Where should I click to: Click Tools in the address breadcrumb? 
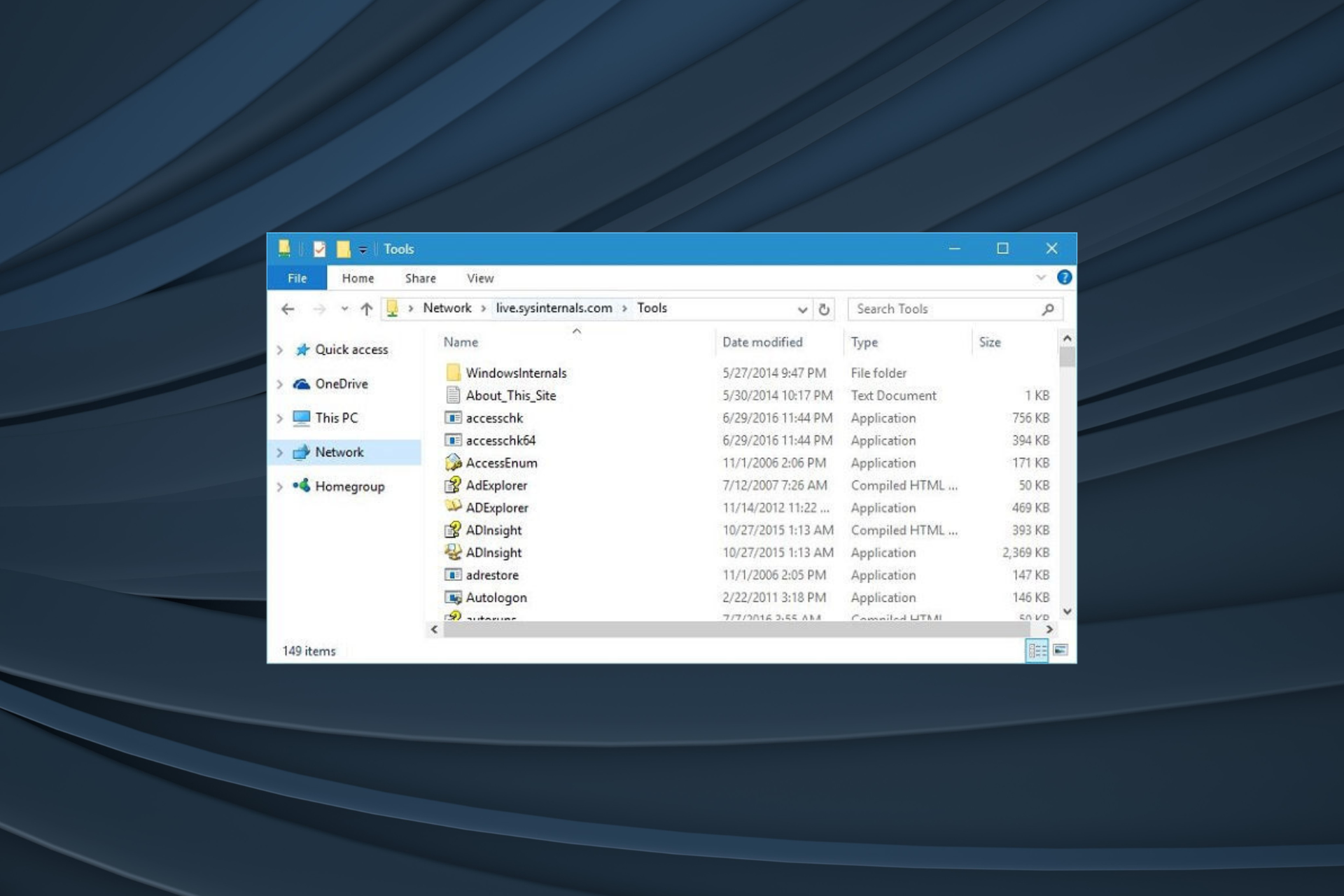coord(652,308)
